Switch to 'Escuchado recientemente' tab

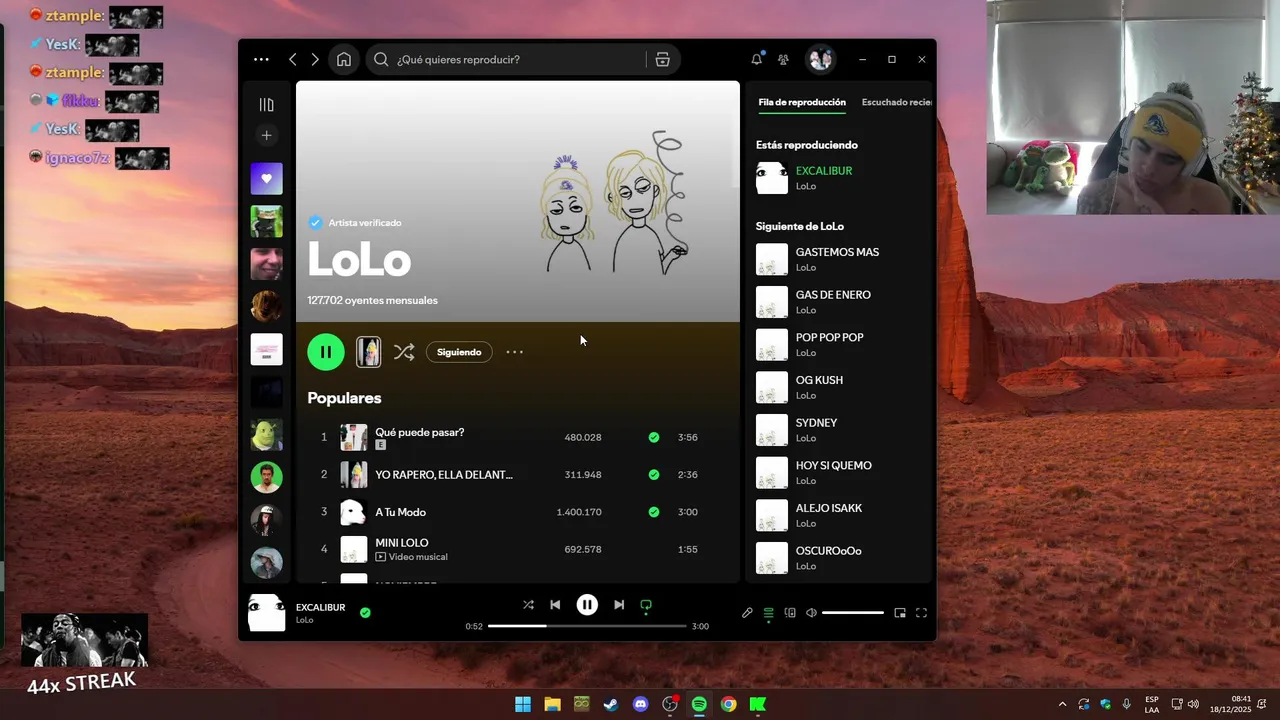point(897,102)
